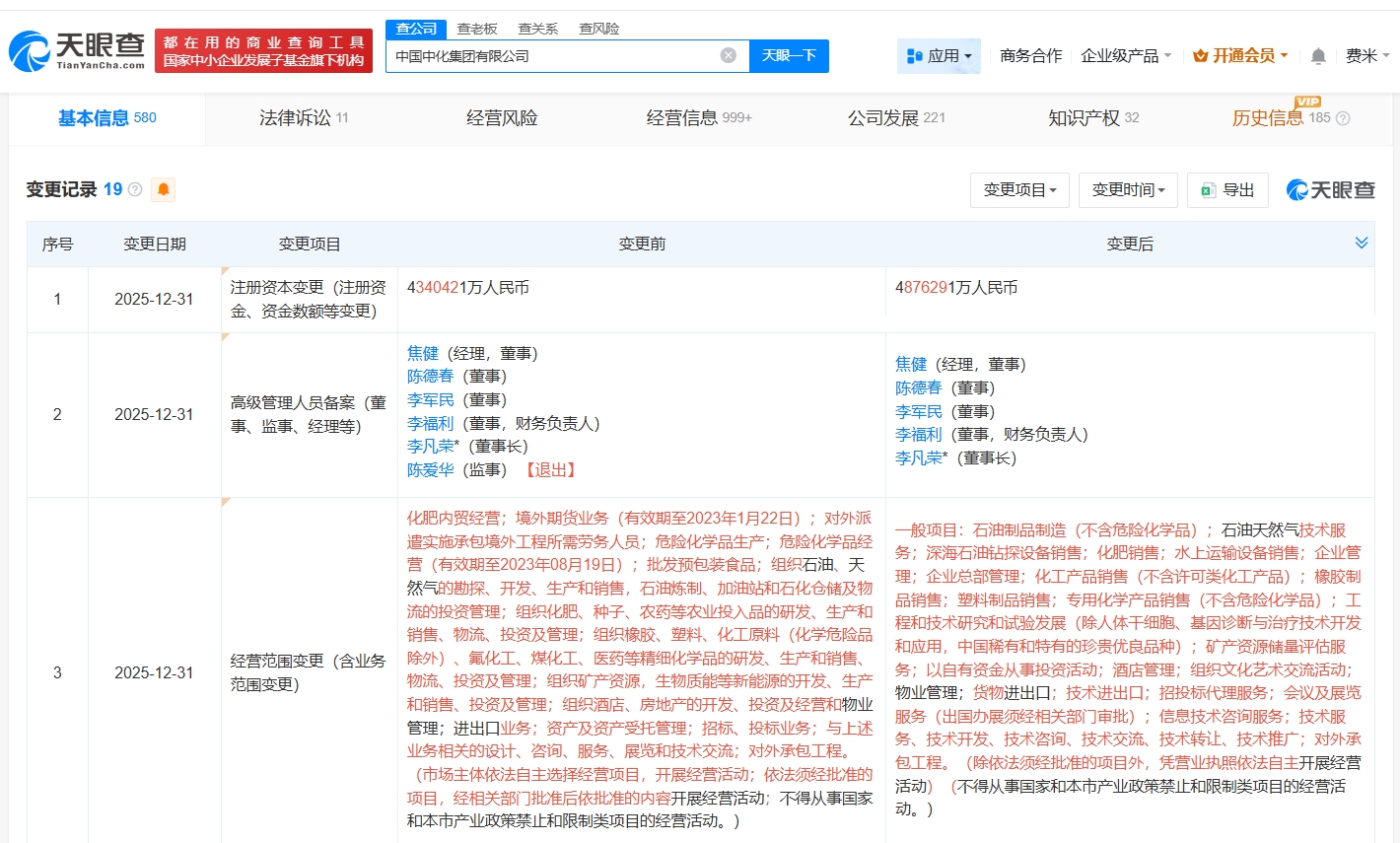This screenshot has width=1400, height=843.
Task: Open the 企业级产品 menu
Action: [1125, 56]
